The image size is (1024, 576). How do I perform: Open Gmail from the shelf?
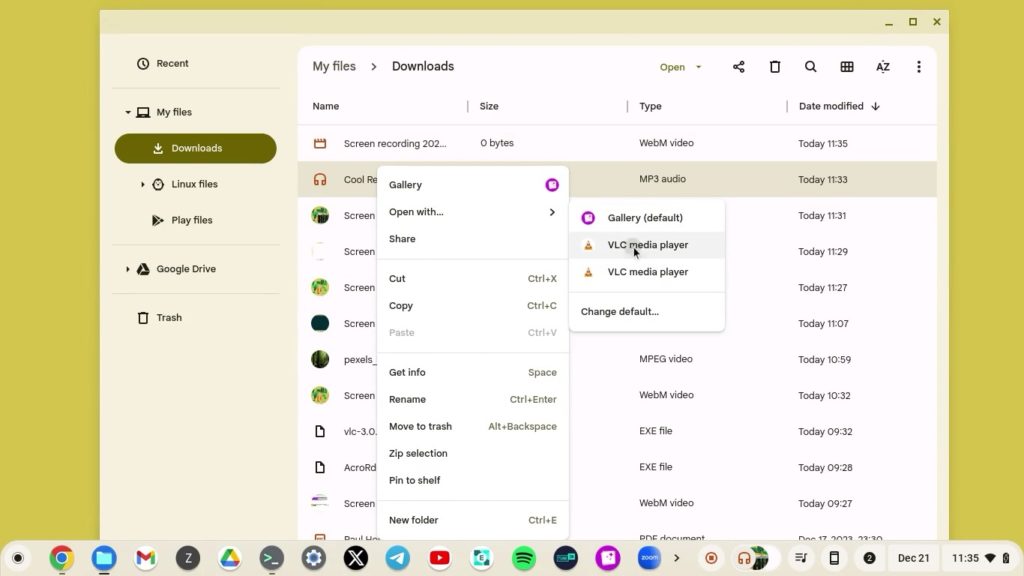[x=146, y=558]
